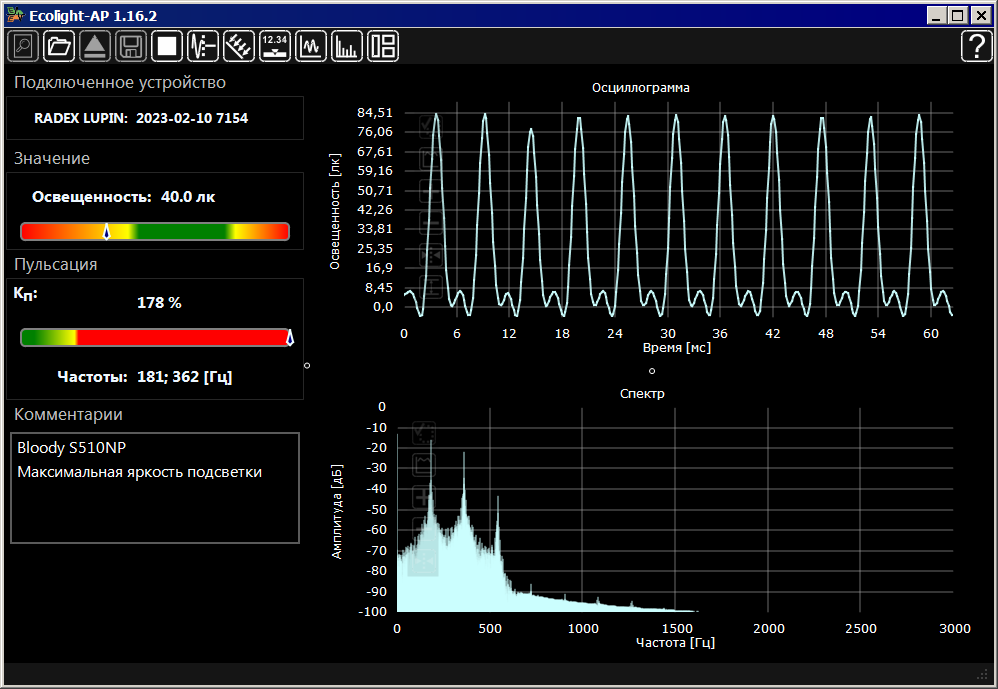Click the Время [мс] axis label
The height and width of the screenshot is (689, 998).
(x=677, y=348)
